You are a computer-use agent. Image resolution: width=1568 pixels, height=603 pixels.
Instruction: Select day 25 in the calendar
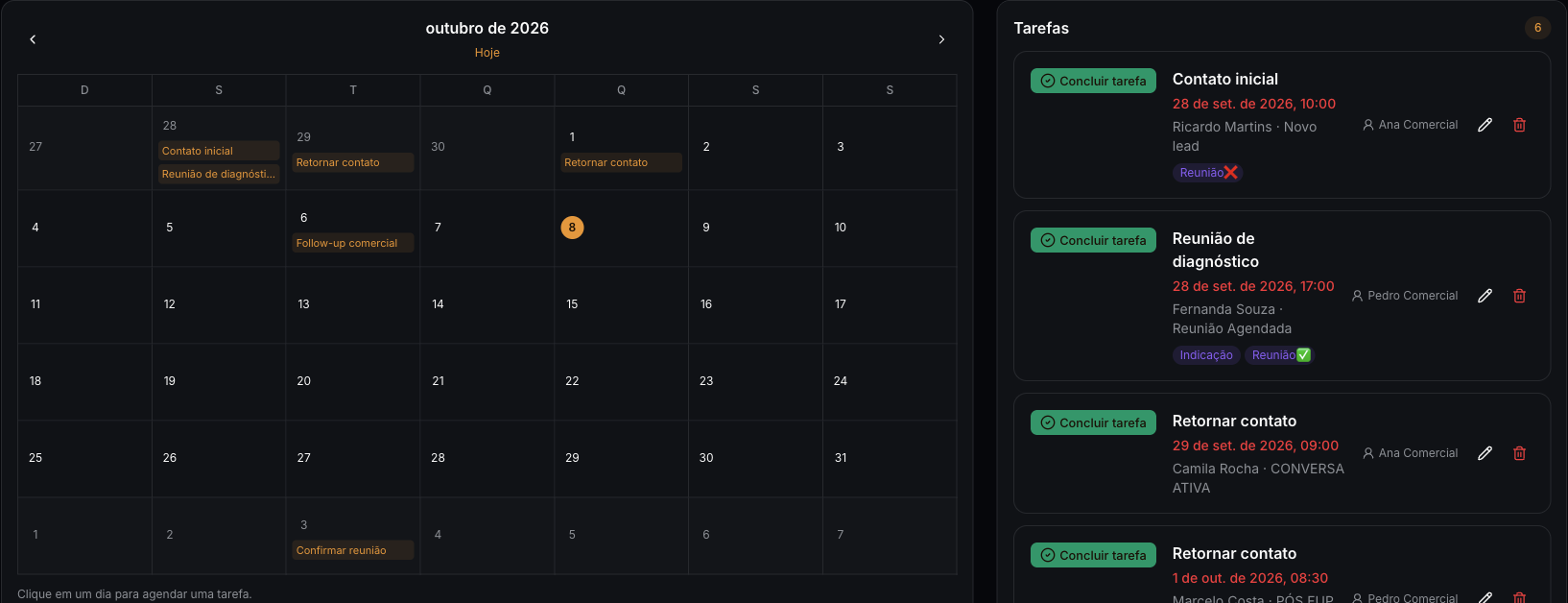84,458
